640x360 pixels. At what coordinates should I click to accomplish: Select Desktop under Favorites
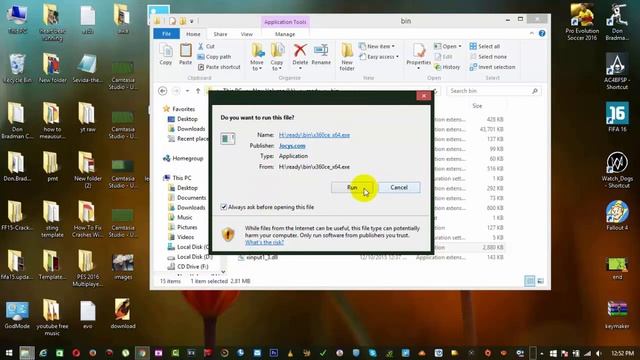(x=183, y=119)
